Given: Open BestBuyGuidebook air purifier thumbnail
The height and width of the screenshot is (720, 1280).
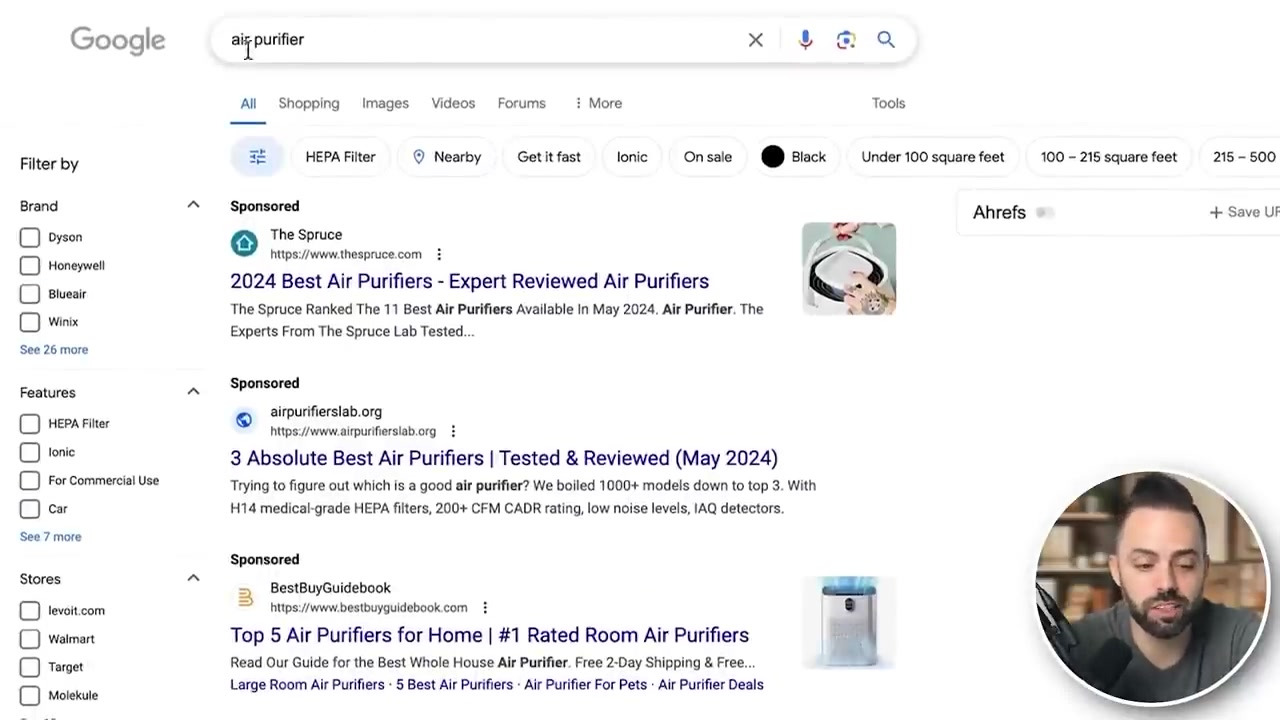Looking at the screenshot, I should point(849,622).
